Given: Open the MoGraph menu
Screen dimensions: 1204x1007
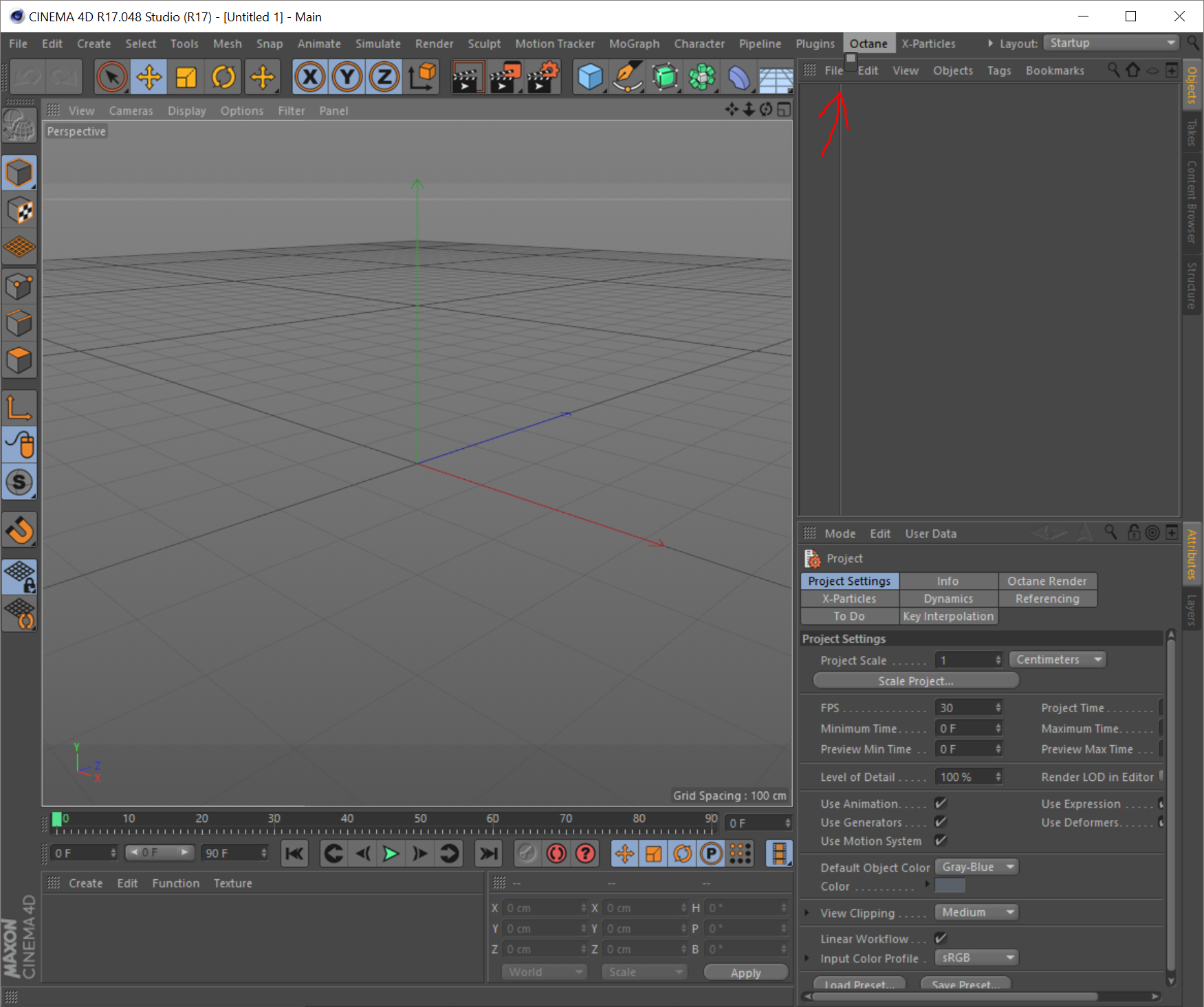Looking at the screenshot, I should 634,43.
